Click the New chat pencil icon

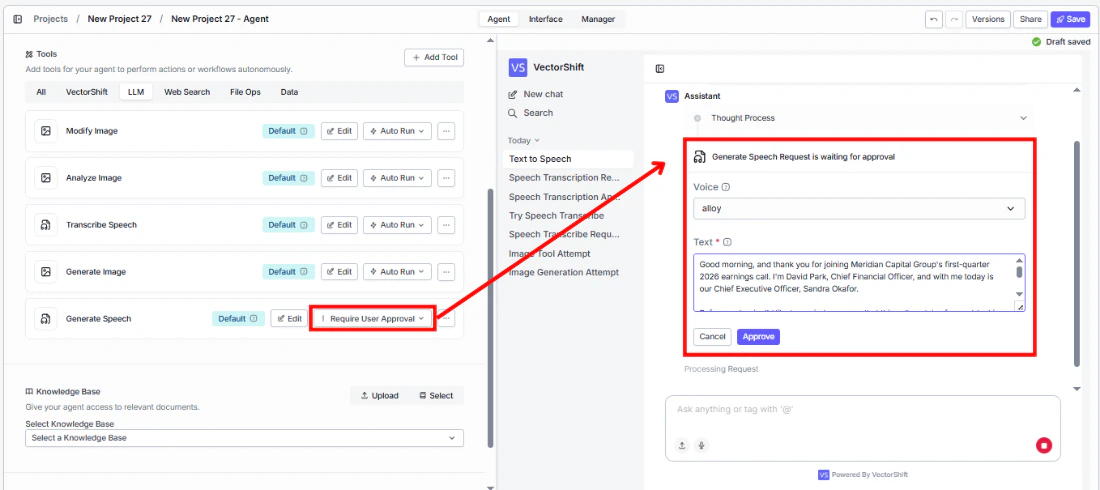coord(512,94)
